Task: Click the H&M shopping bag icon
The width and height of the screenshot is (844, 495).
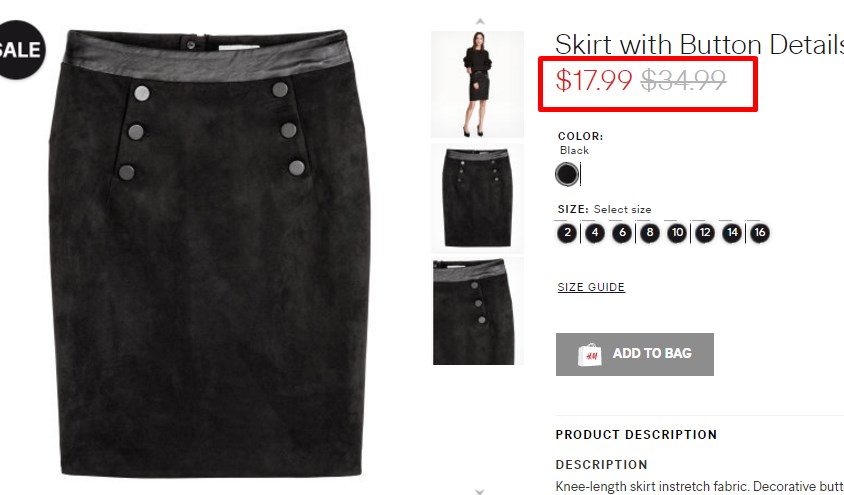Action: click(589, 355)
